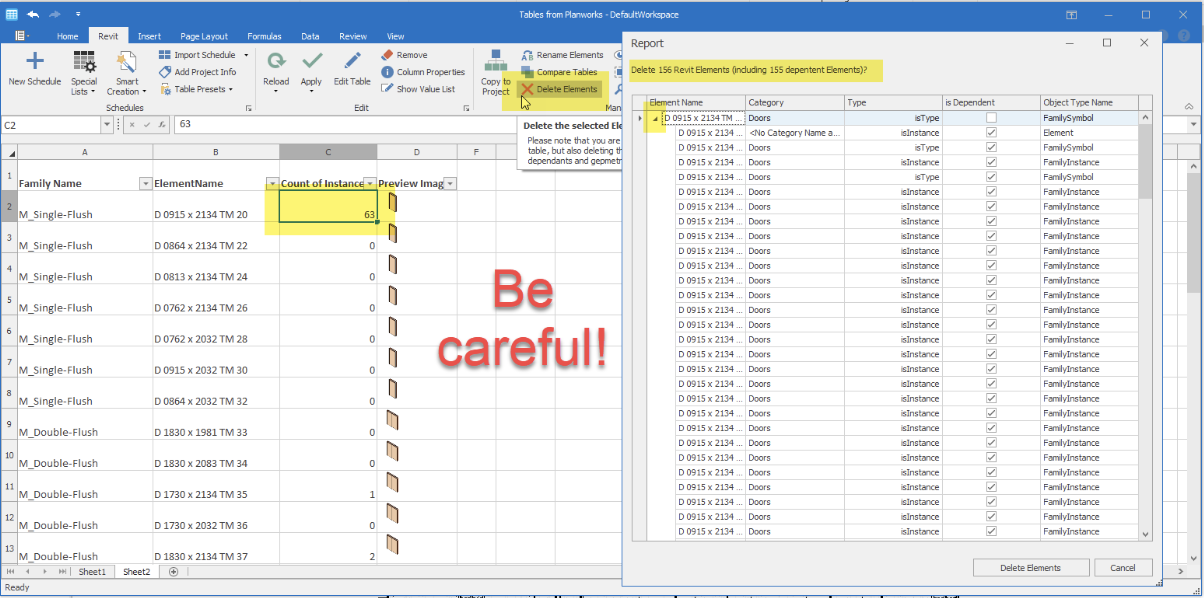1204x598 pixels.
Task: Open the Special Lists dropdown
Action: click(84, 74)
